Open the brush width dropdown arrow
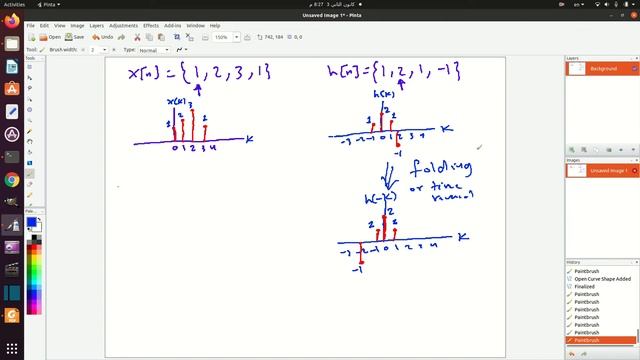The width and height of the screenshot is (640, 360). pyautogui.click(x=104, y=50)
